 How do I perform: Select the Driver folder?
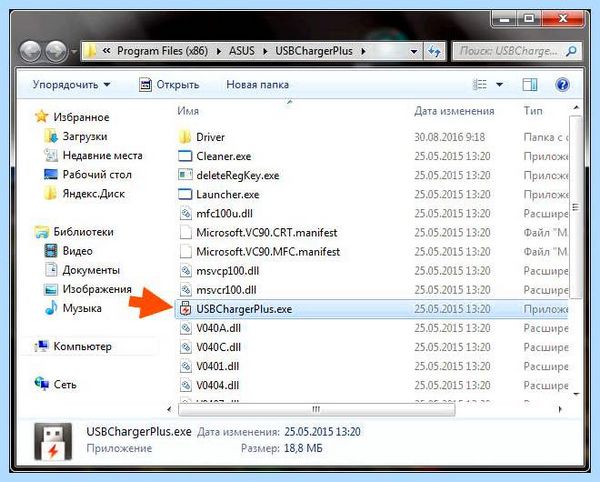(x=210, y=137)
